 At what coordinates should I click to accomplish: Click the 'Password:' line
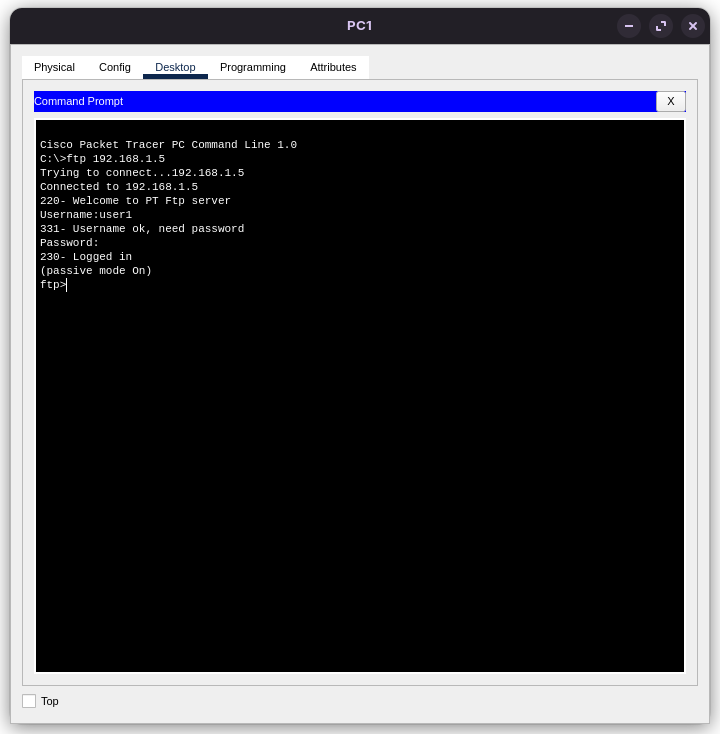pyautogui.click(x=69, y=243)
